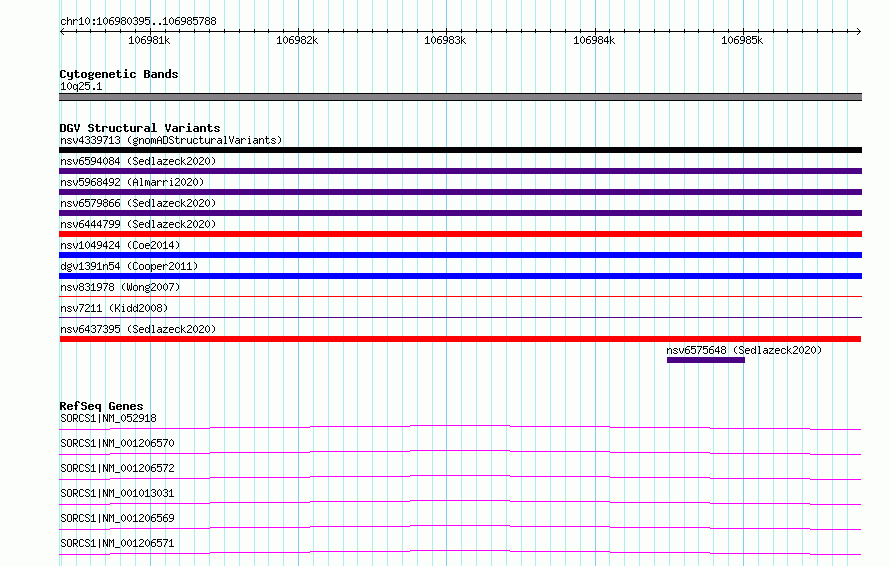The width and height of the screenshot is (890, 566).
Task: Click the purple nsv5968492 variant bar
Action: 460,192
